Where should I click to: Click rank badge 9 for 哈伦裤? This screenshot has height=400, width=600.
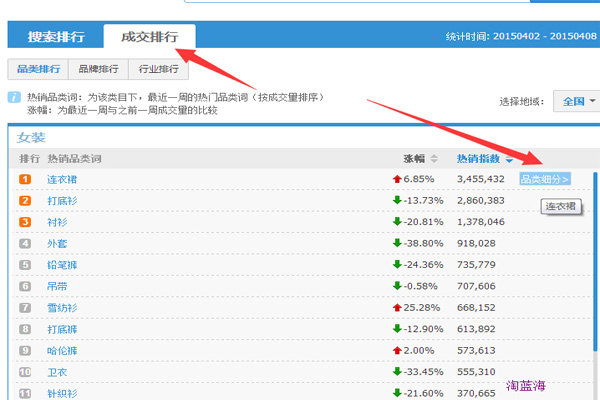25,351
